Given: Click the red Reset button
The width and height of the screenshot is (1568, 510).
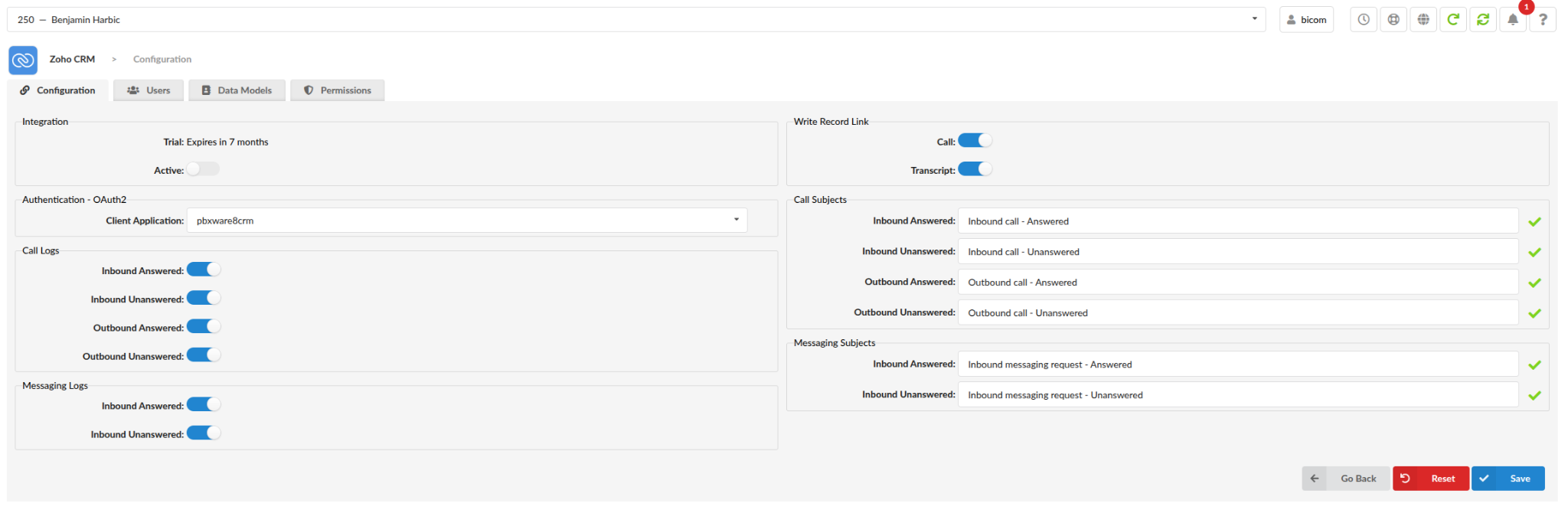Looking at the screenshot, I should click(1430, 479).
